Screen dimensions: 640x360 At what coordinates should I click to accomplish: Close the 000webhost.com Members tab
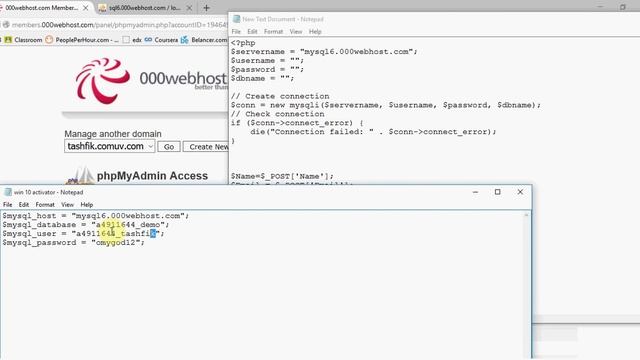(x=86, y=8)
